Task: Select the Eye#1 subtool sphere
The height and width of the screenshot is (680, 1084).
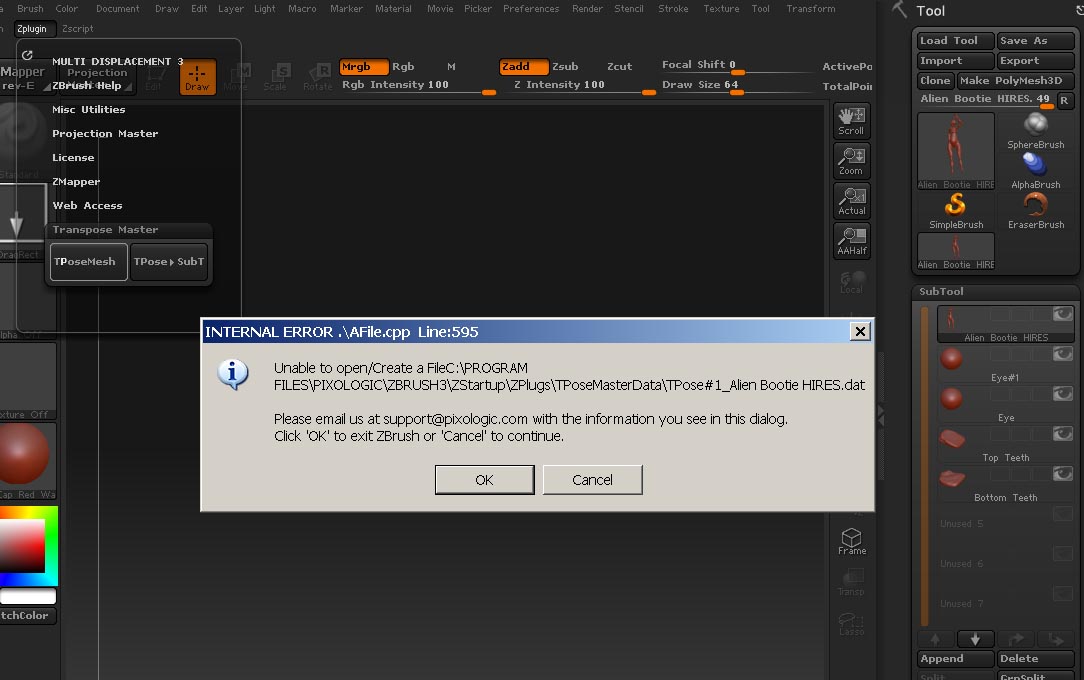Action: pos(951,359)
